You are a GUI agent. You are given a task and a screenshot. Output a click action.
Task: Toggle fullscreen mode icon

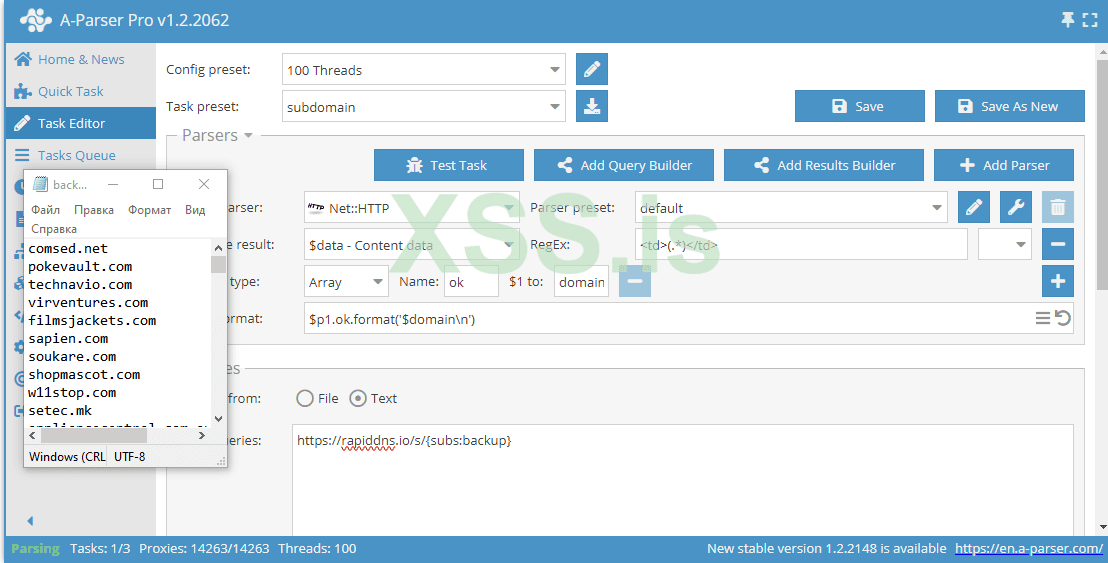click(1090, 20)
